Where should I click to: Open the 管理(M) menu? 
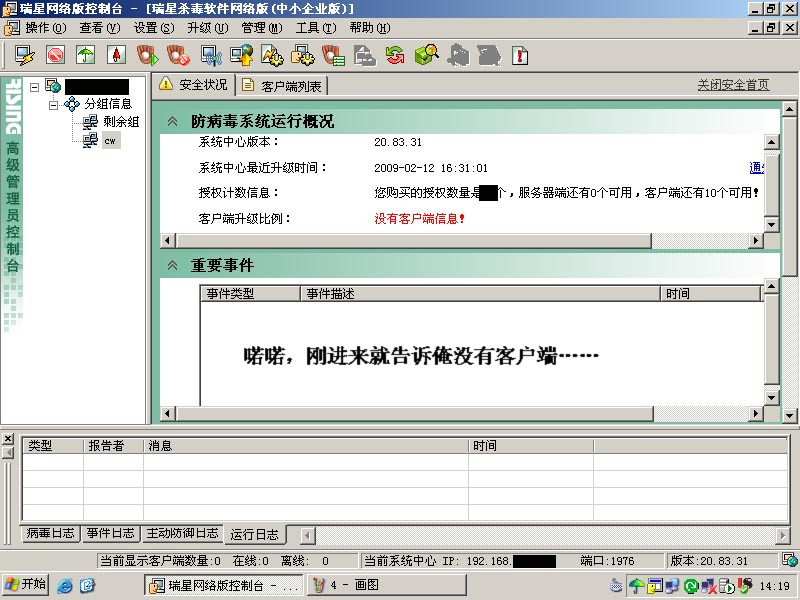262,28
